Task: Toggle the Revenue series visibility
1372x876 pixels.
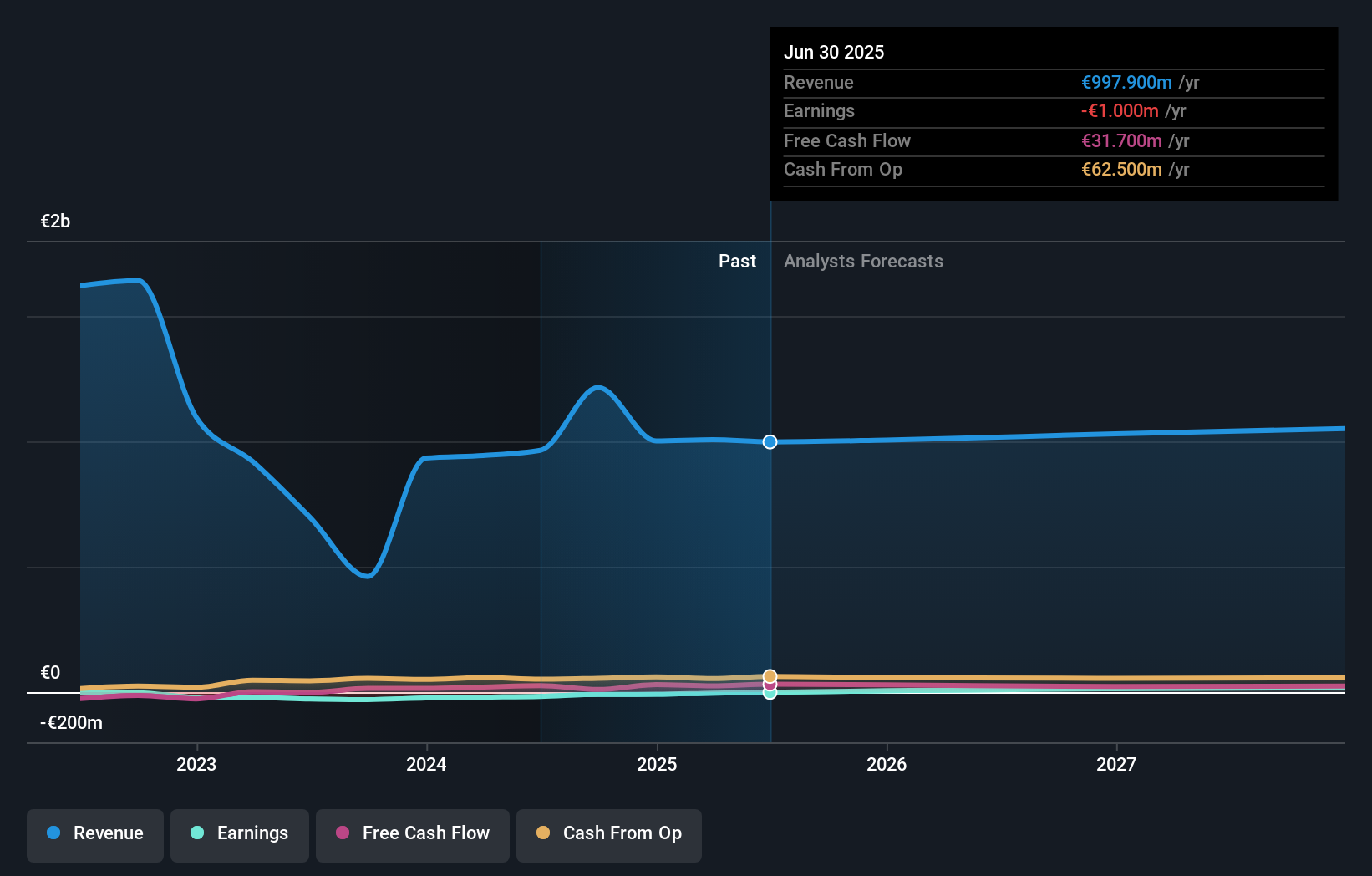Action: pyautogui.click(x=94, y=835)
